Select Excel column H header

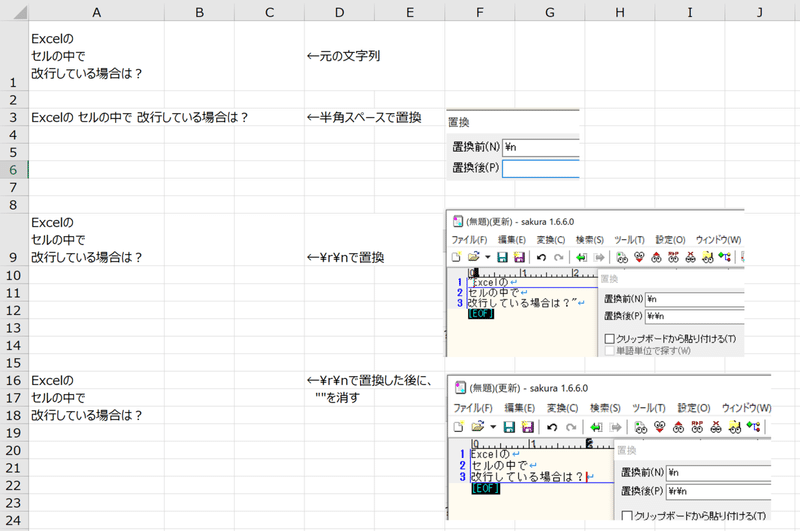coord(619,12)
